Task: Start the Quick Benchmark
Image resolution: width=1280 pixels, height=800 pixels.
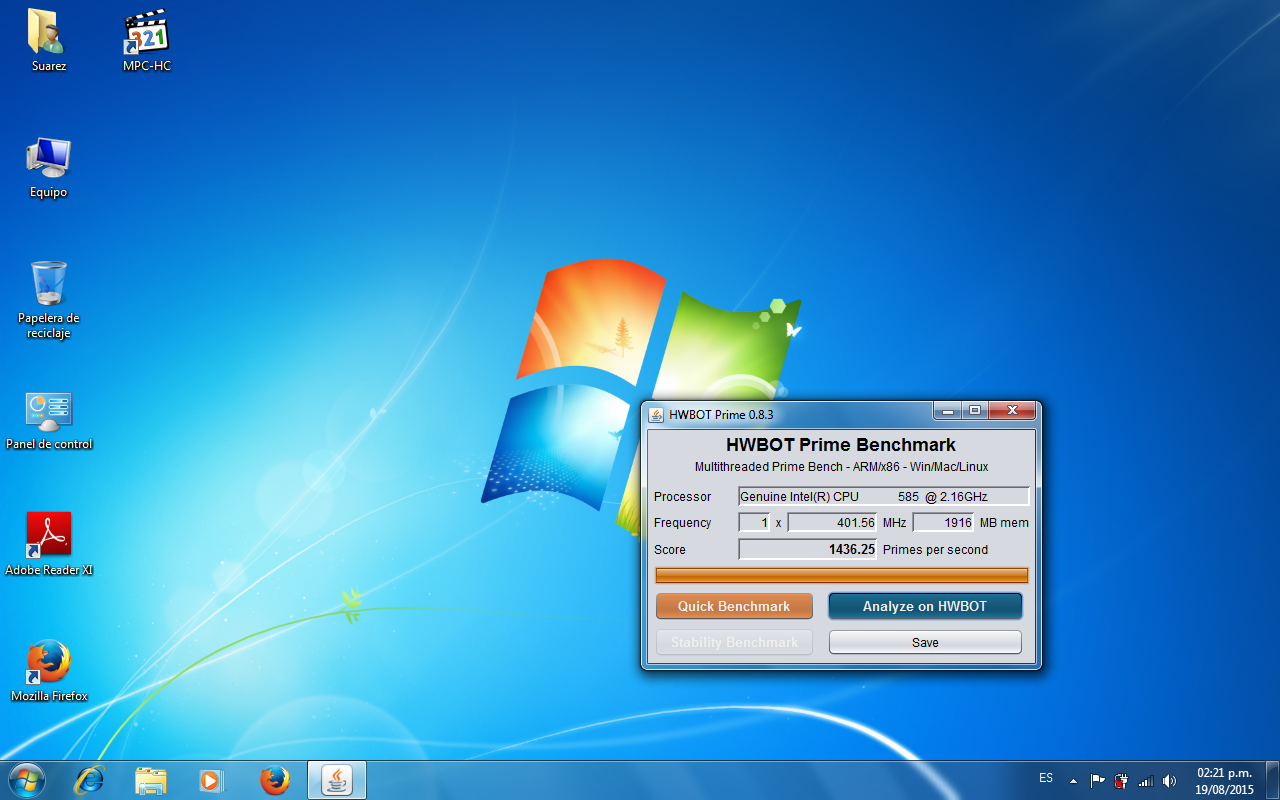Action: point(734,606)
